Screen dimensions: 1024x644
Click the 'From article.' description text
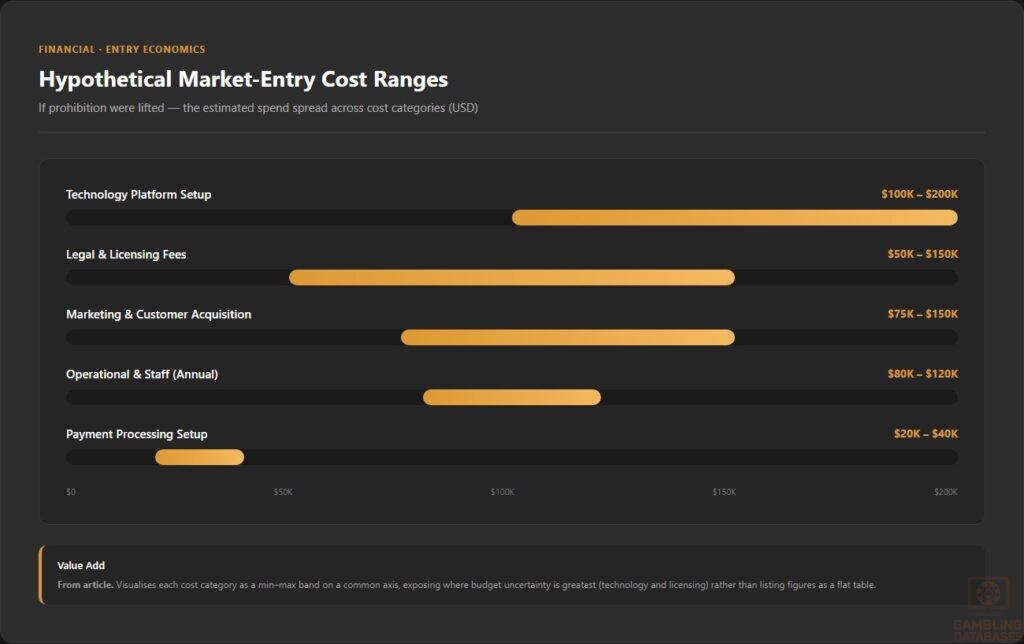tap(466, 585)
